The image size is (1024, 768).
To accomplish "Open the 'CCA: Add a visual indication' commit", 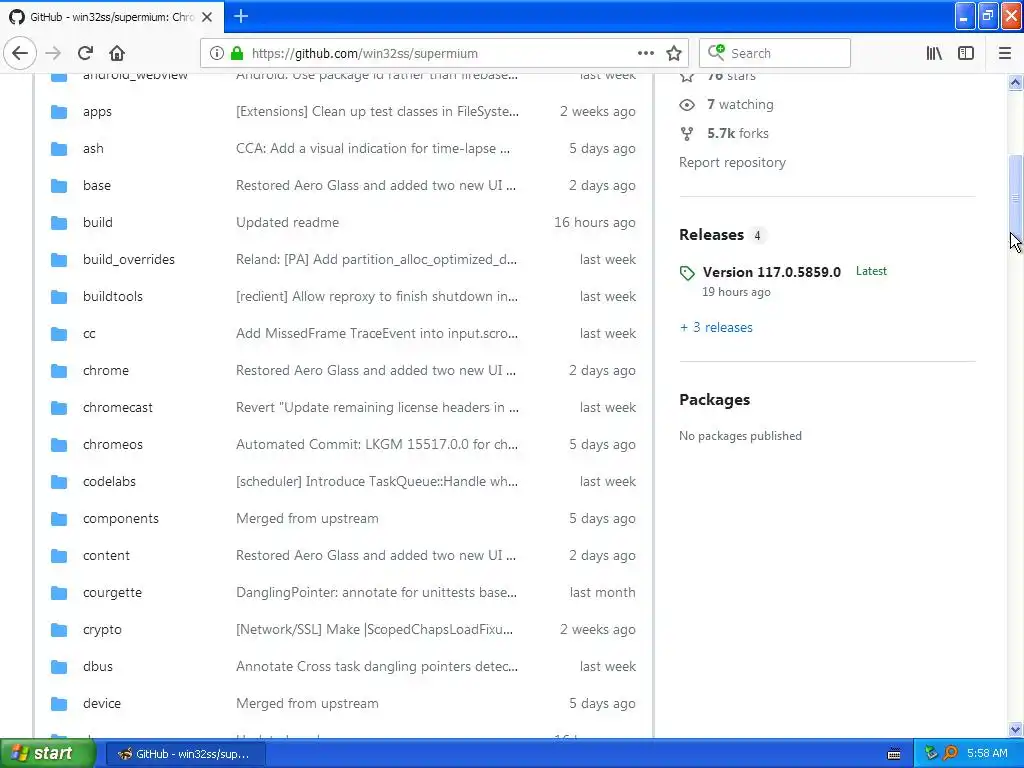I will (373, 148).
